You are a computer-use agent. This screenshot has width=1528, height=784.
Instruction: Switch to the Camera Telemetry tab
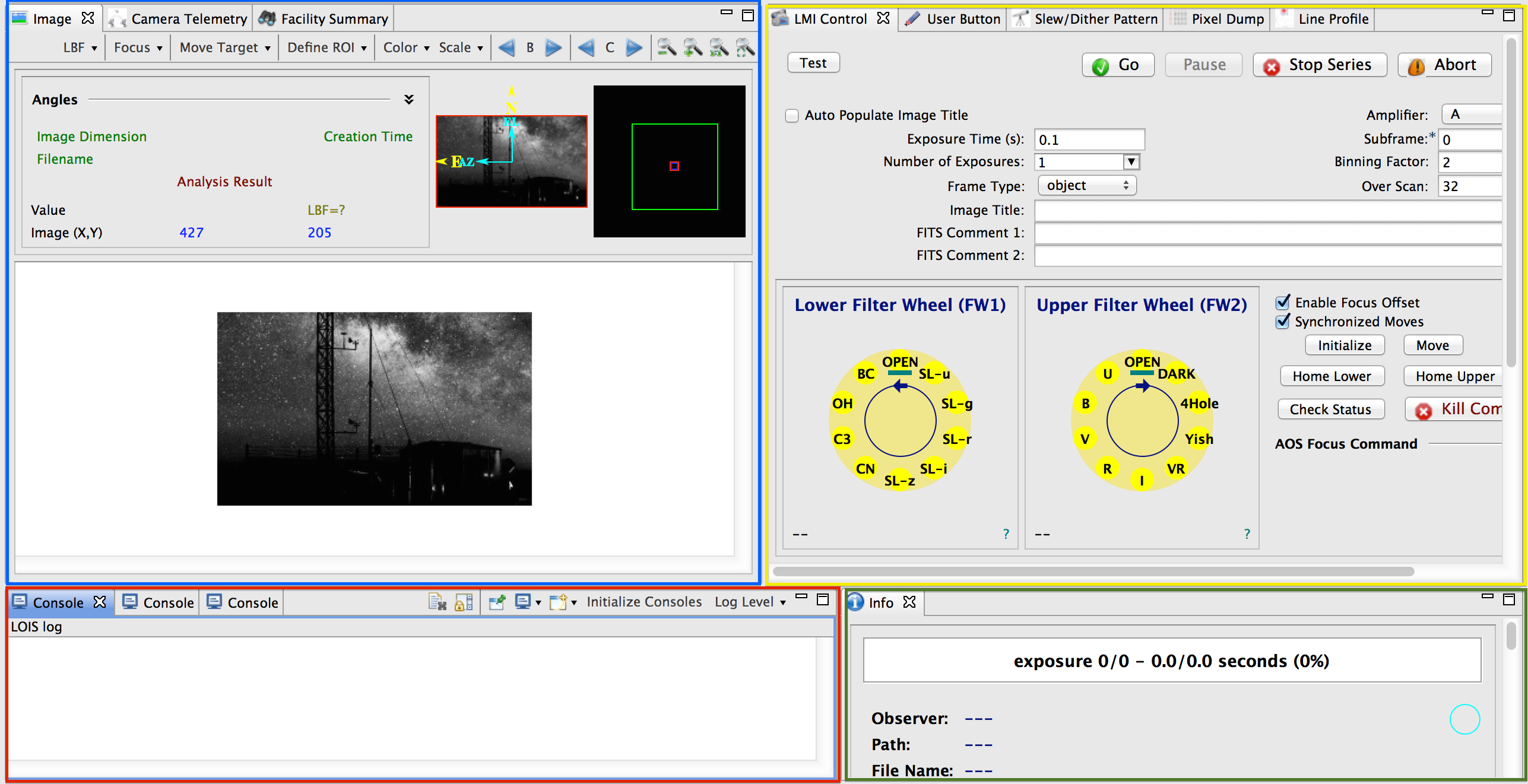coord(178,18)
